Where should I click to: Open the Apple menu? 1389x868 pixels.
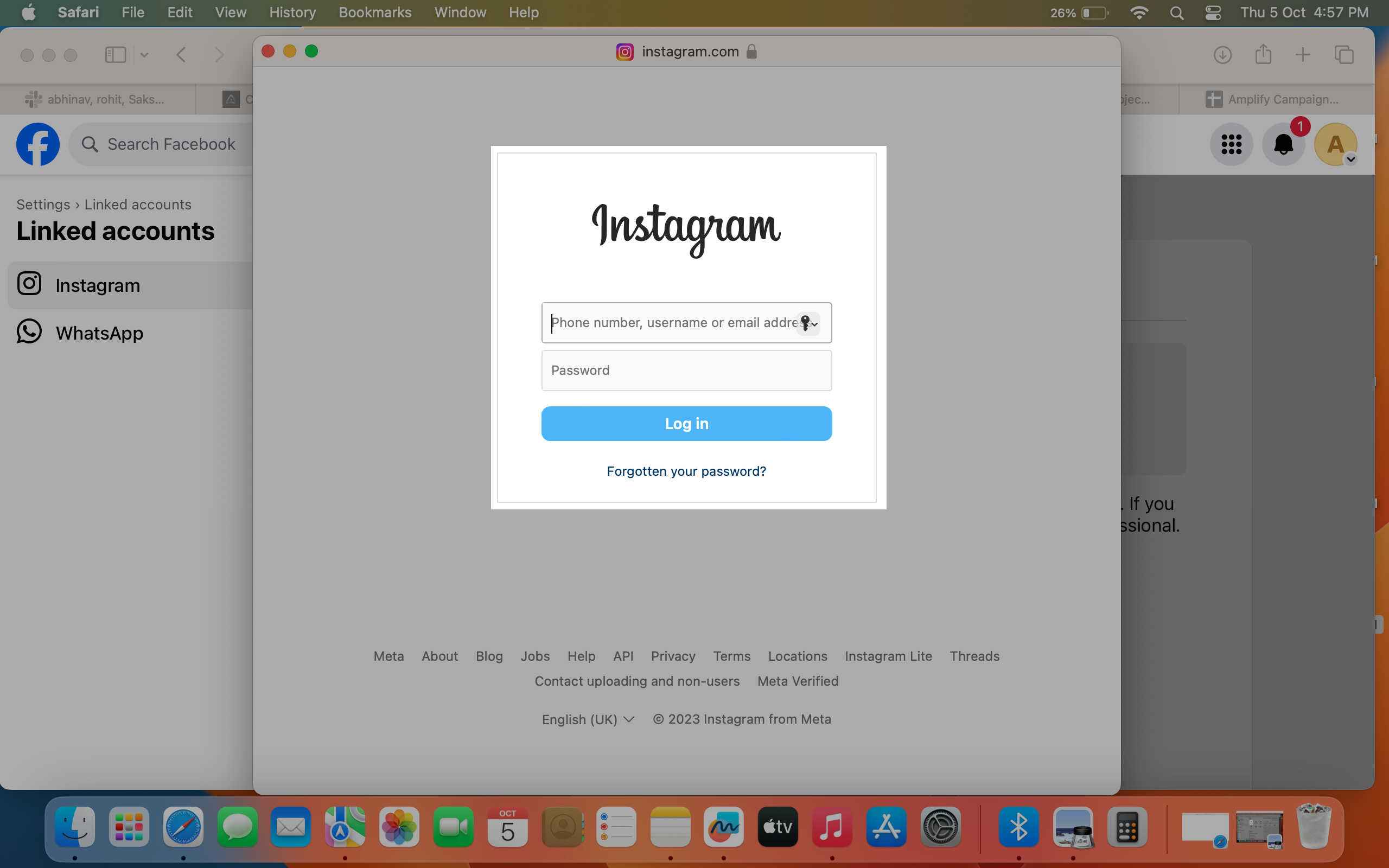click(x=29, y=12)
